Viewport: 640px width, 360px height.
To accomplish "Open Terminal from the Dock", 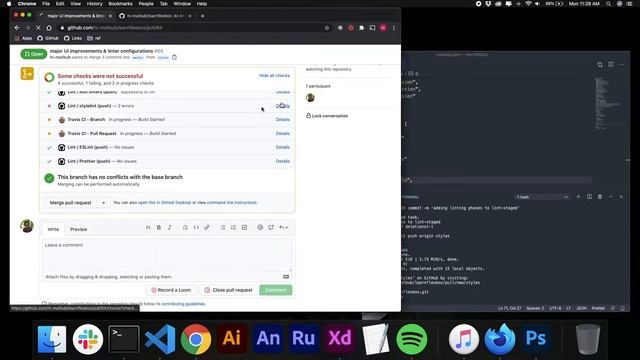I will click(124, 339).
